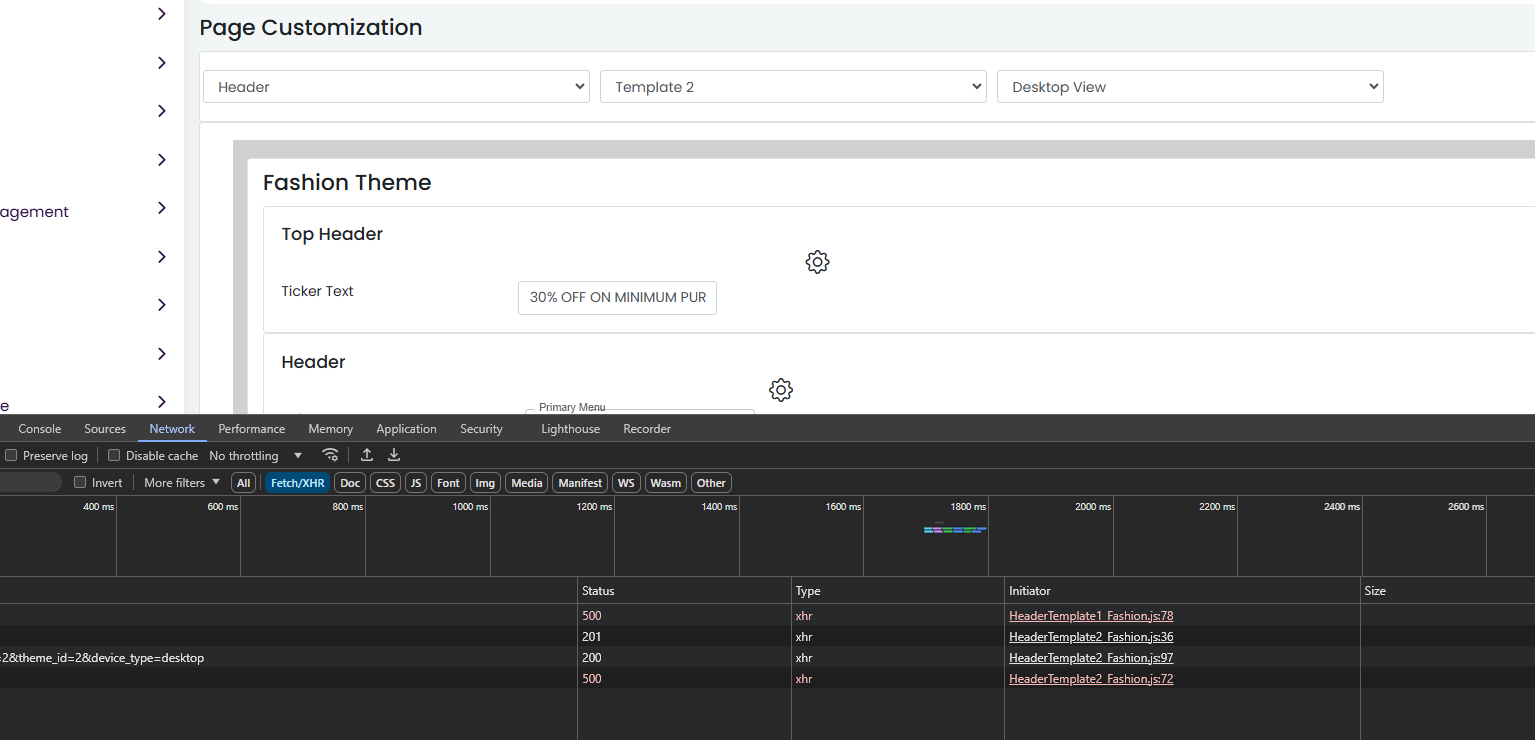Click the export HAR download arrow icon

click(394, 455)
